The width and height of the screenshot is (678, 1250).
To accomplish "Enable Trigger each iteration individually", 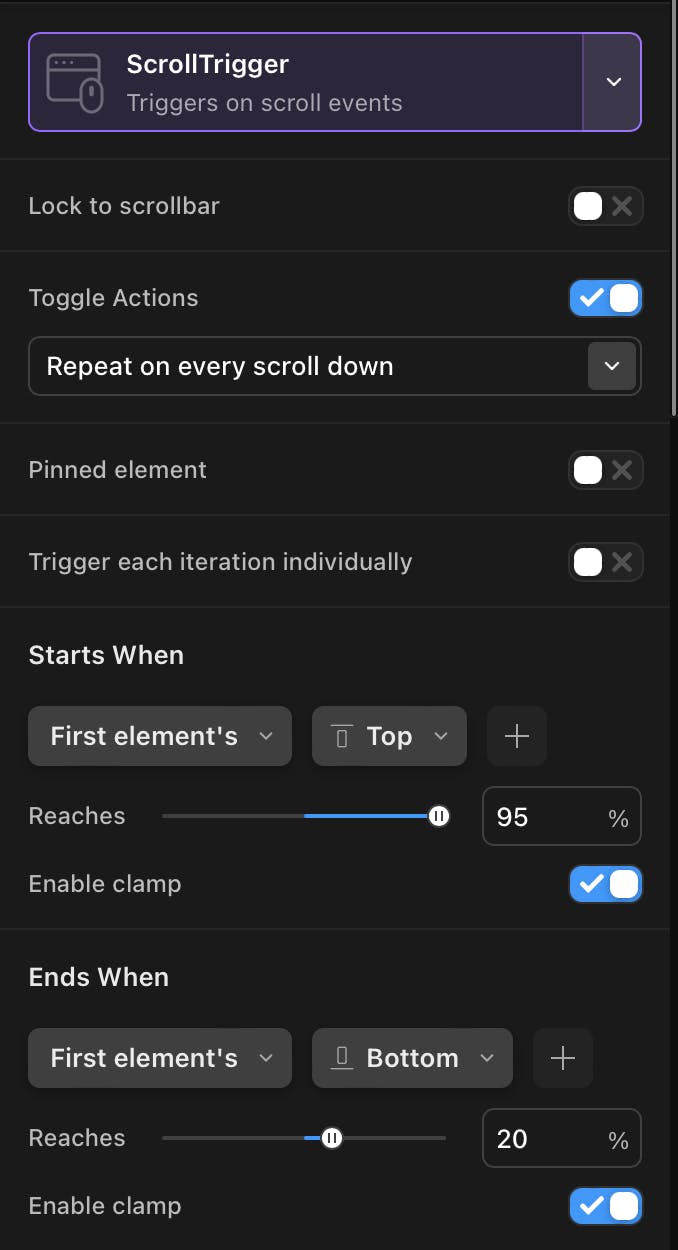I will click(x=605, y=562).
